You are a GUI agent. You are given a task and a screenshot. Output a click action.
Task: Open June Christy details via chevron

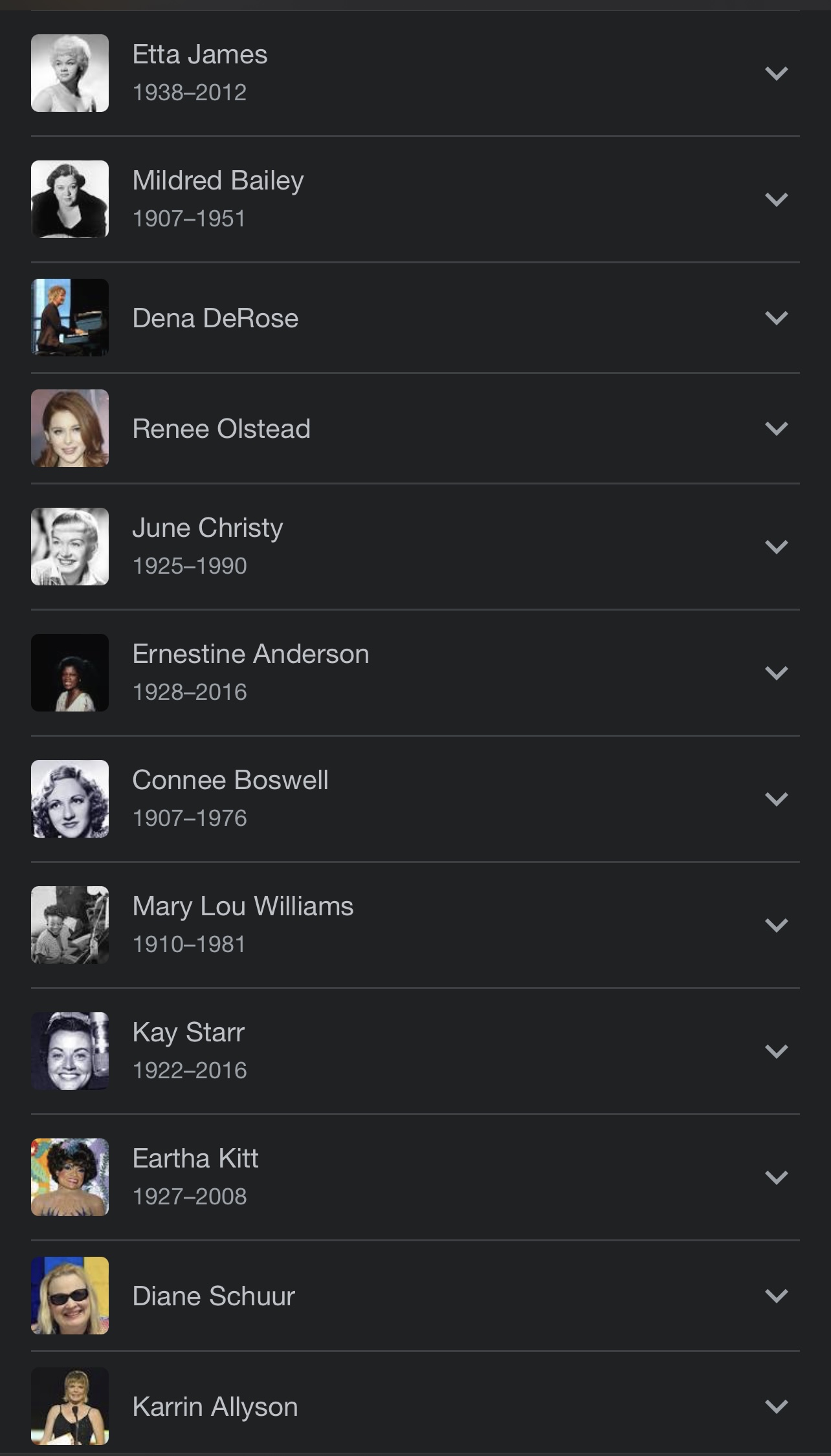click(x=776, y=547)
